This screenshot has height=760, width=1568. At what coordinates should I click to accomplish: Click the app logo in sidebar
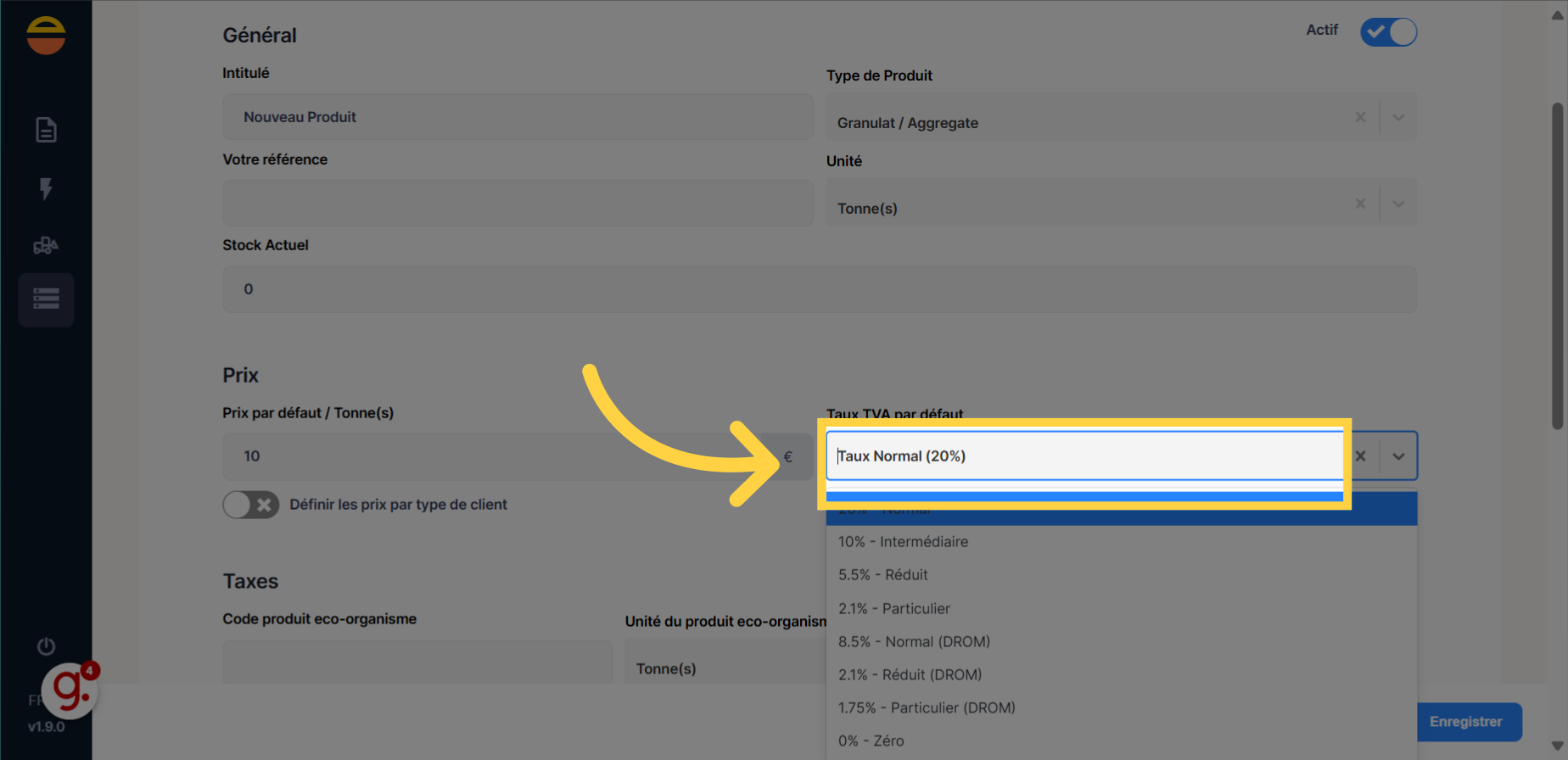[46, 35]
